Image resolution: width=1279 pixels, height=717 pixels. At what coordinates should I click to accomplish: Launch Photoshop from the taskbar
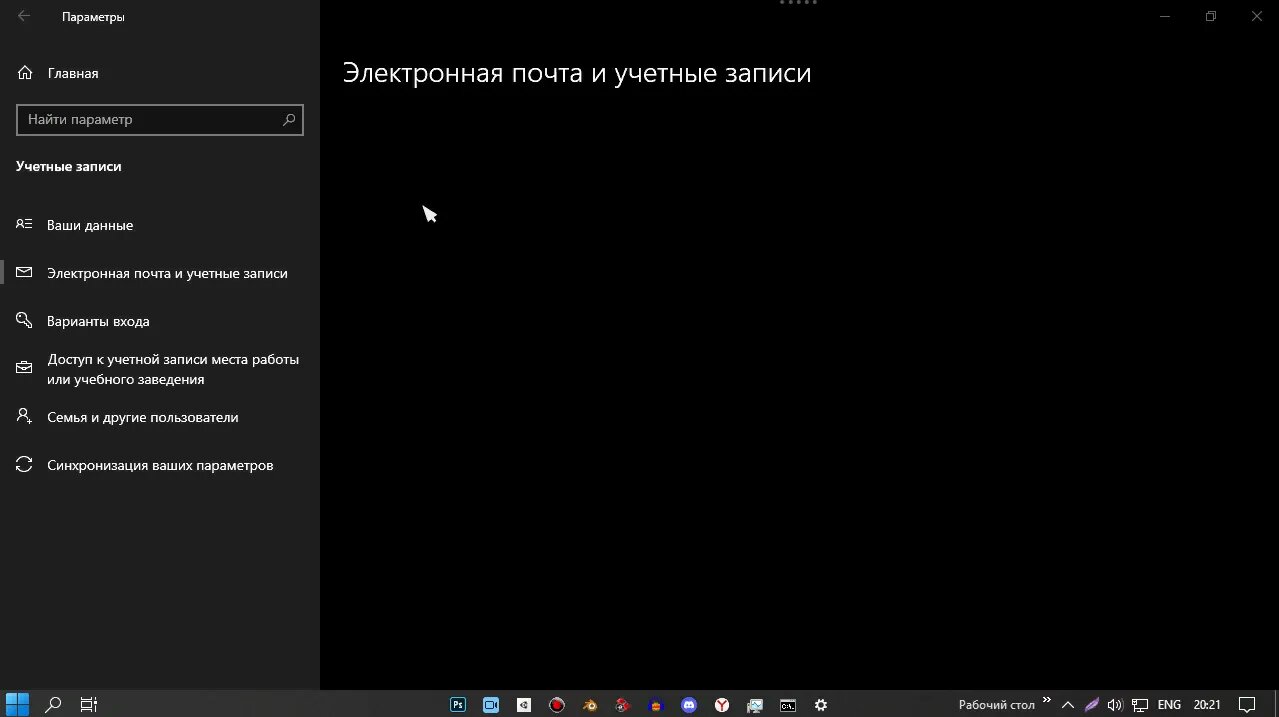(458, 704)
